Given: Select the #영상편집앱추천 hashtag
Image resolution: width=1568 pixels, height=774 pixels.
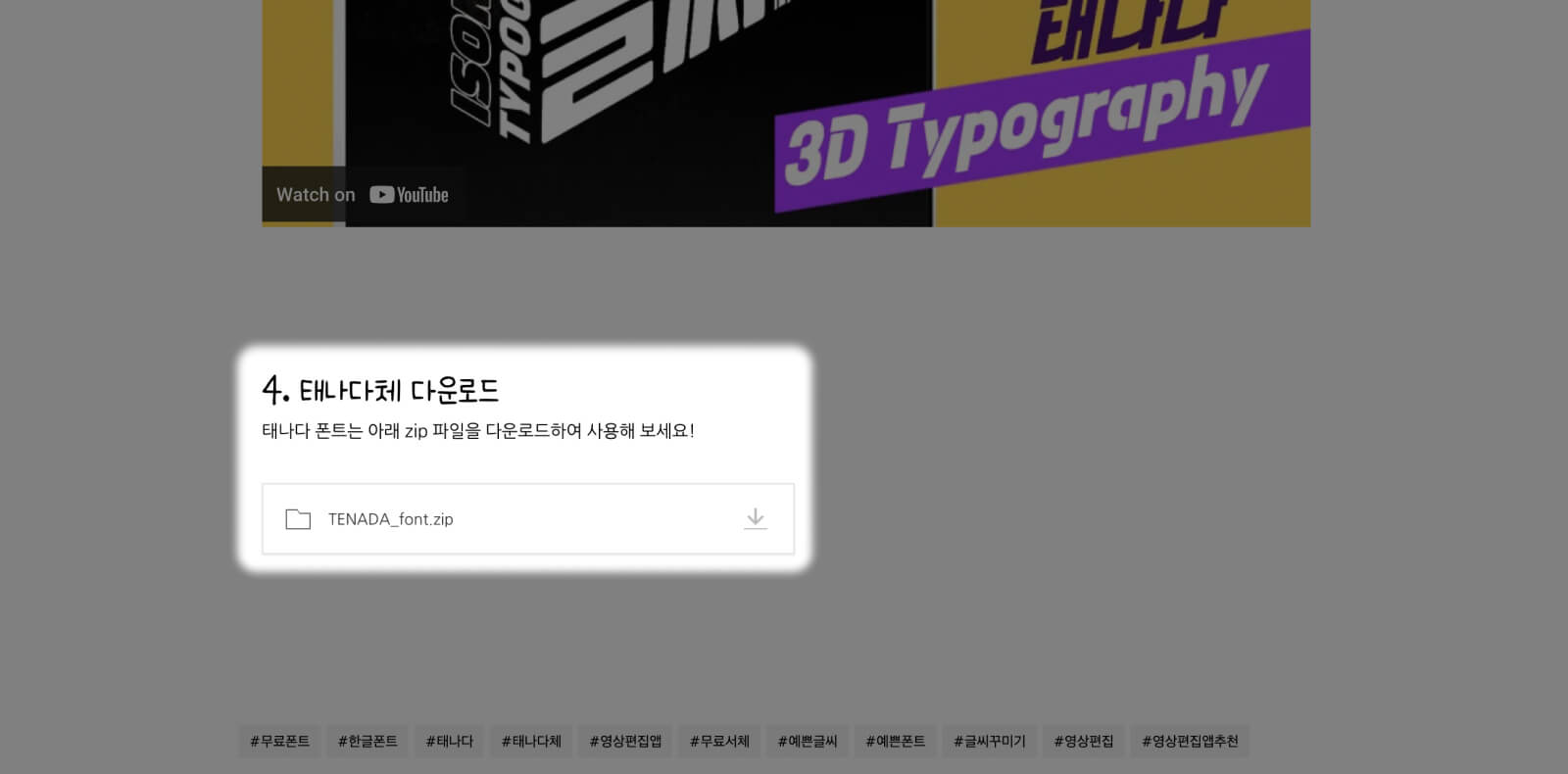Looking at the screenshot, I should (x=1190, y=741).
